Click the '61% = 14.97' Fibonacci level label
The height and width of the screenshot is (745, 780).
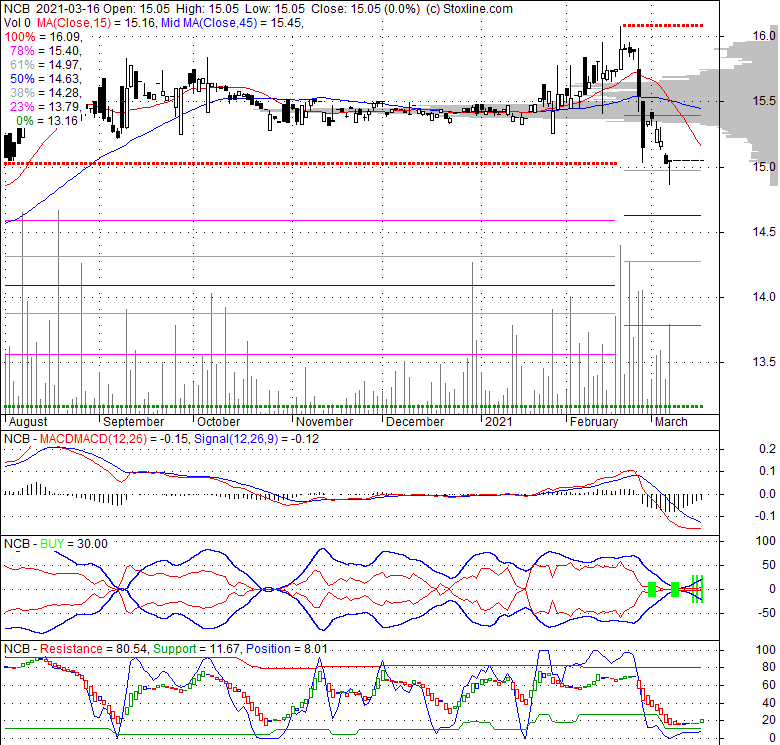click(x=46, y=65)
